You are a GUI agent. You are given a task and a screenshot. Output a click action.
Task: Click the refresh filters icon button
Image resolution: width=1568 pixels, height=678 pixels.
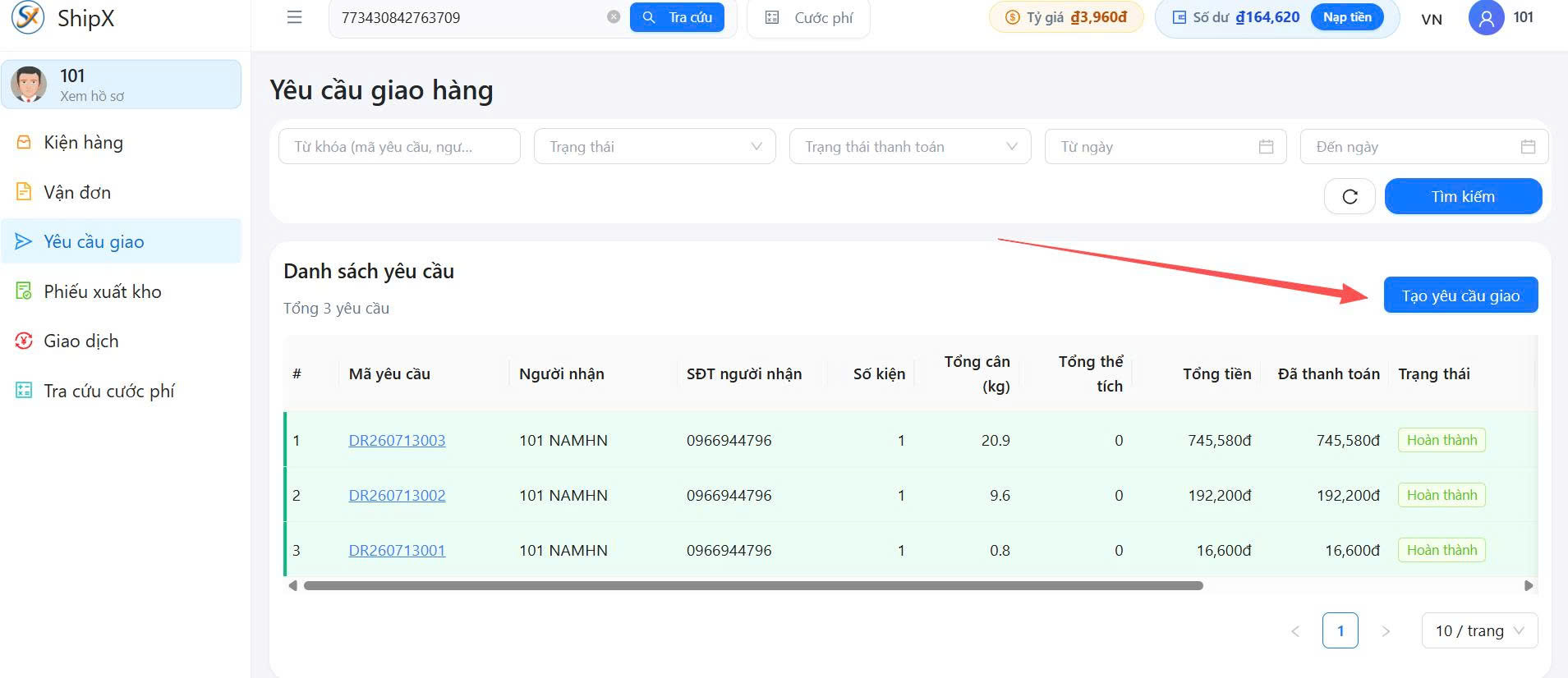(1350, 196)
